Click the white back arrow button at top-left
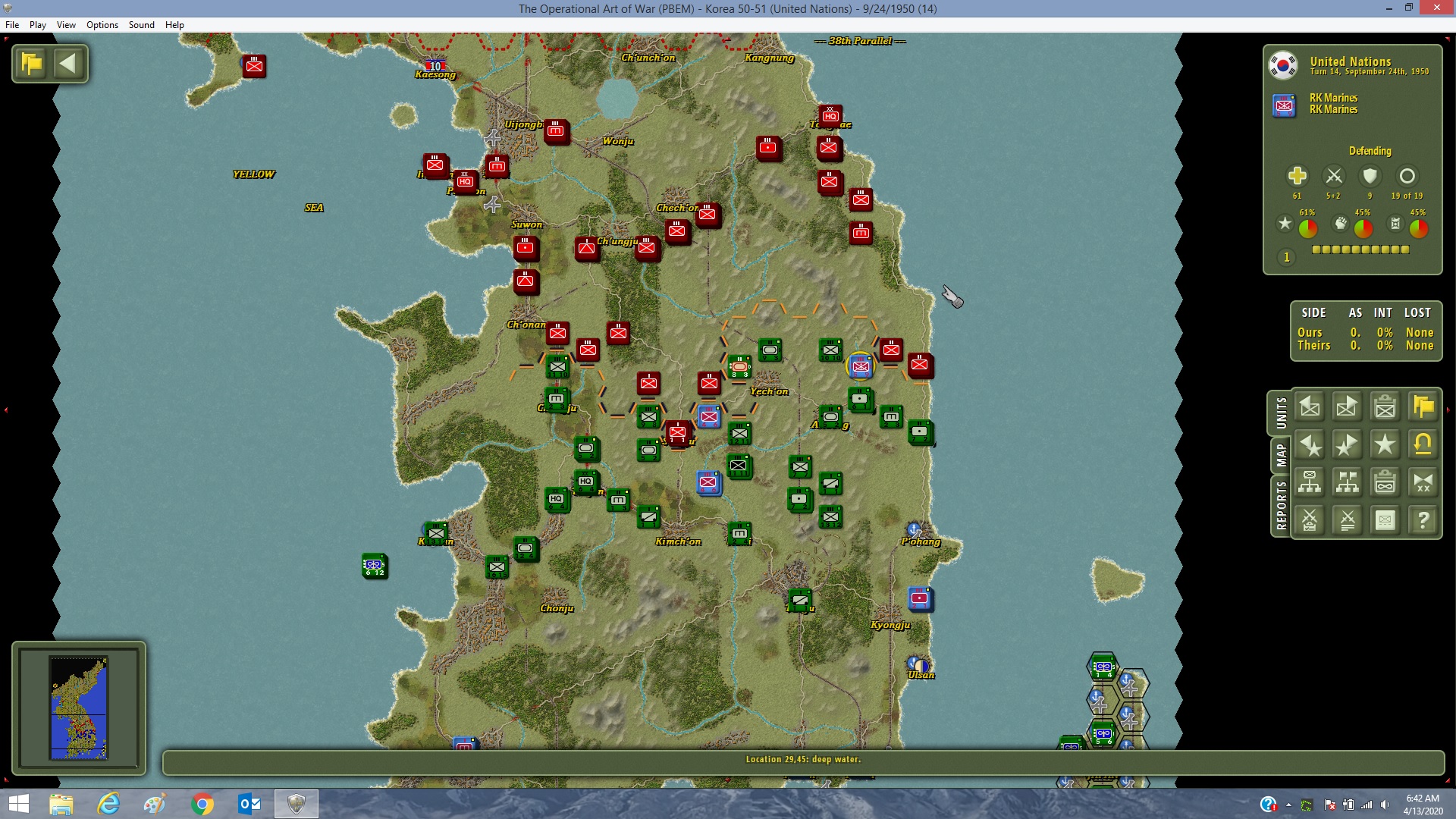 68,64
